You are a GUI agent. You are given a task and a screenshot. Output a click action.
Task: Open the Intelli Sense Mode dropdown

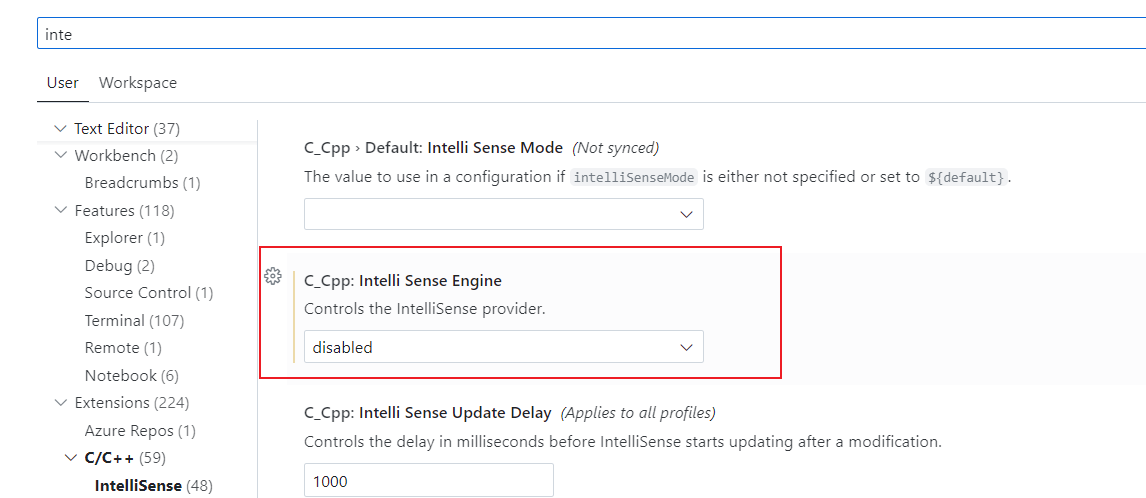click(504, 214)
